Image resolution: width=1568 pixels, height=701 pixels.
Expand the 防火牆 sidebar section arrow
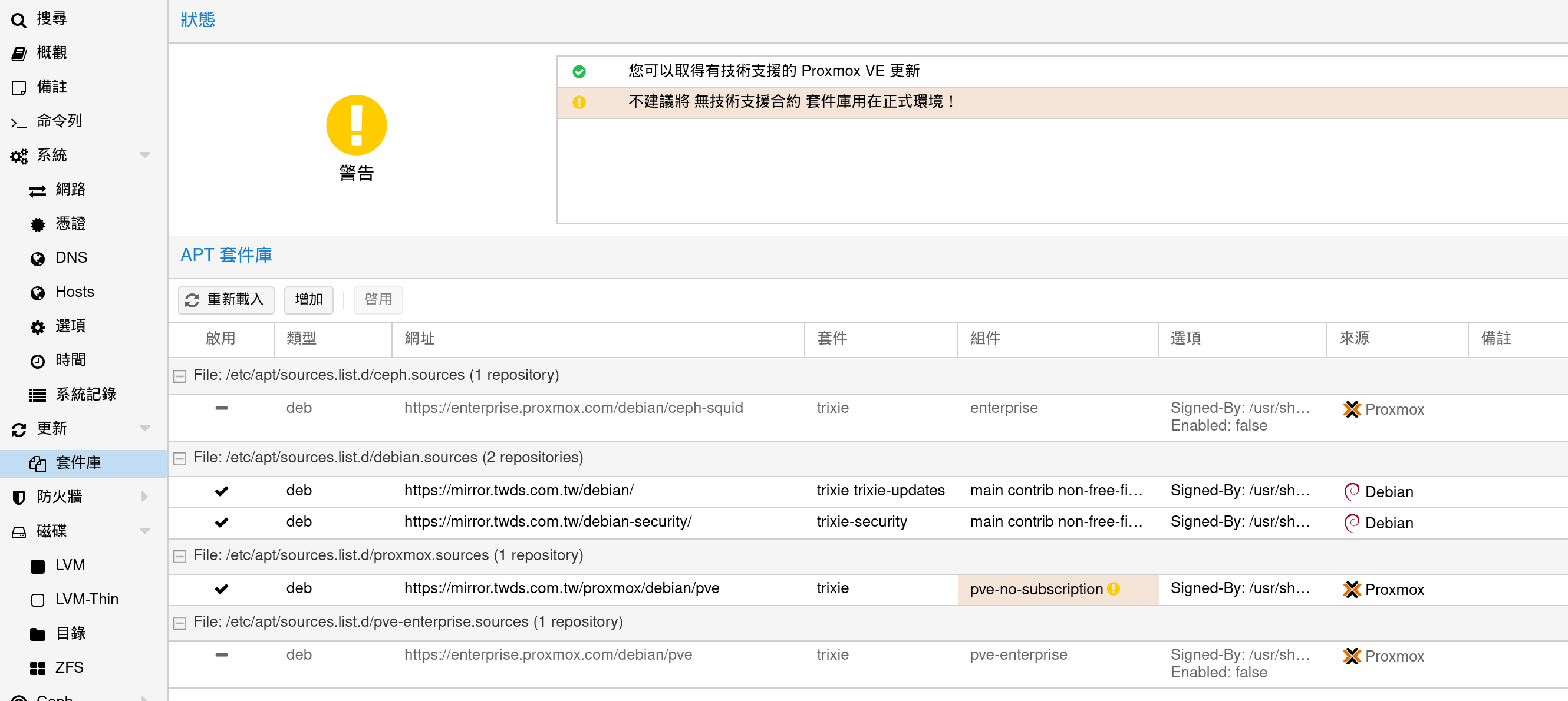point(145,497)
